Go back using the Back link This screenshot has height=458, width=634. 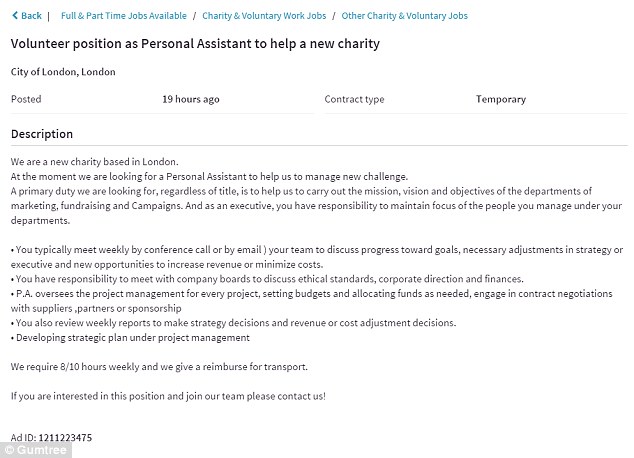click(30, 16)
